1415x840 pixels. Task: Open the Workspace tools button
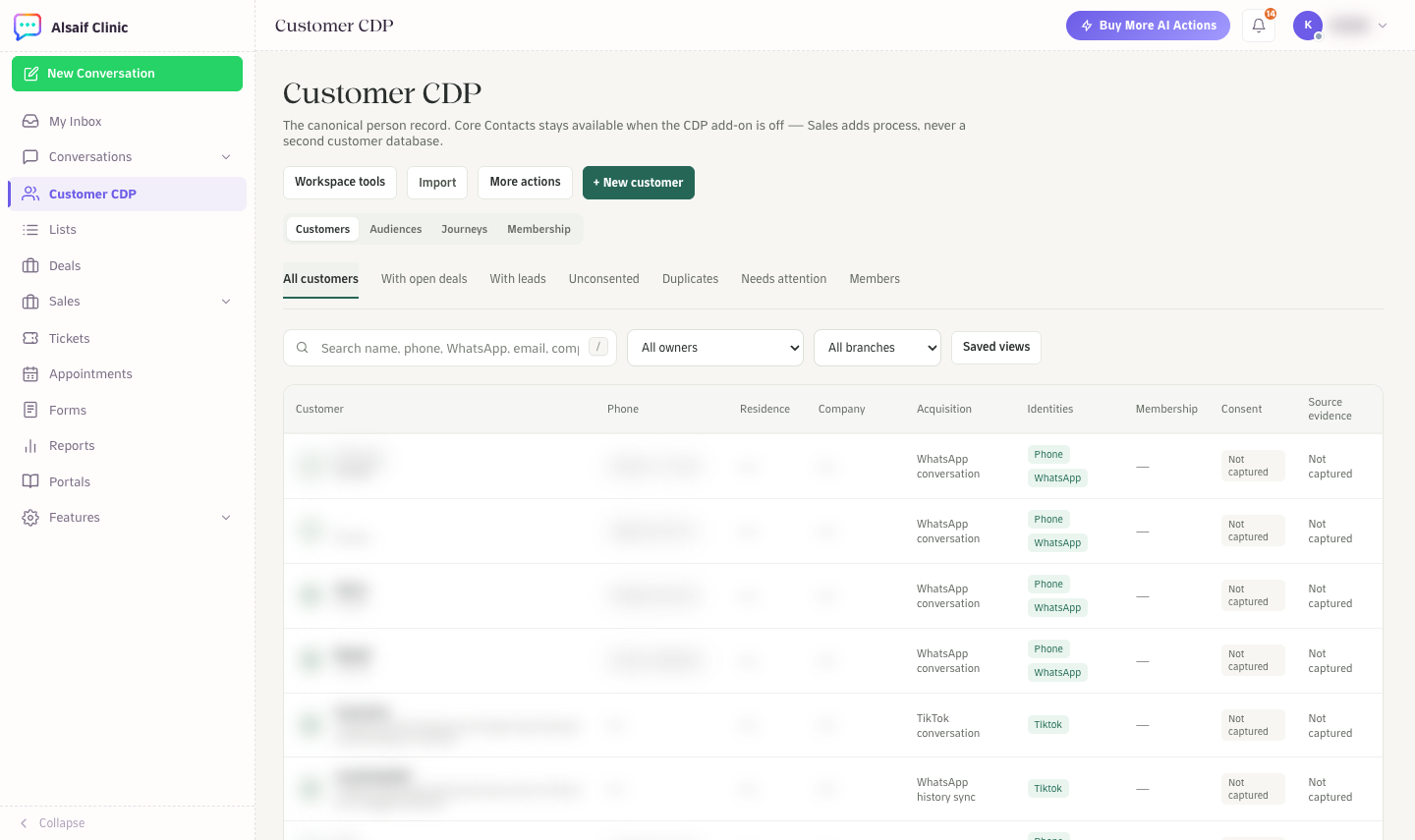coord(340,183)
